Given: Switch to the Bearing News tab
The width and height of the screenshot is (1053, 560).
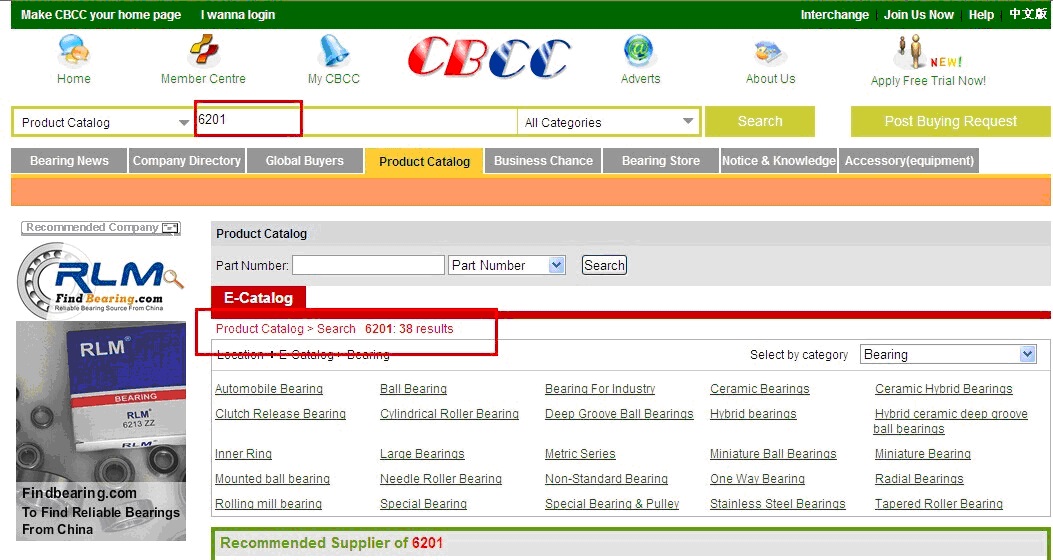Looking at the screenshot, I should pyautogui.click(x=69, y=161).
